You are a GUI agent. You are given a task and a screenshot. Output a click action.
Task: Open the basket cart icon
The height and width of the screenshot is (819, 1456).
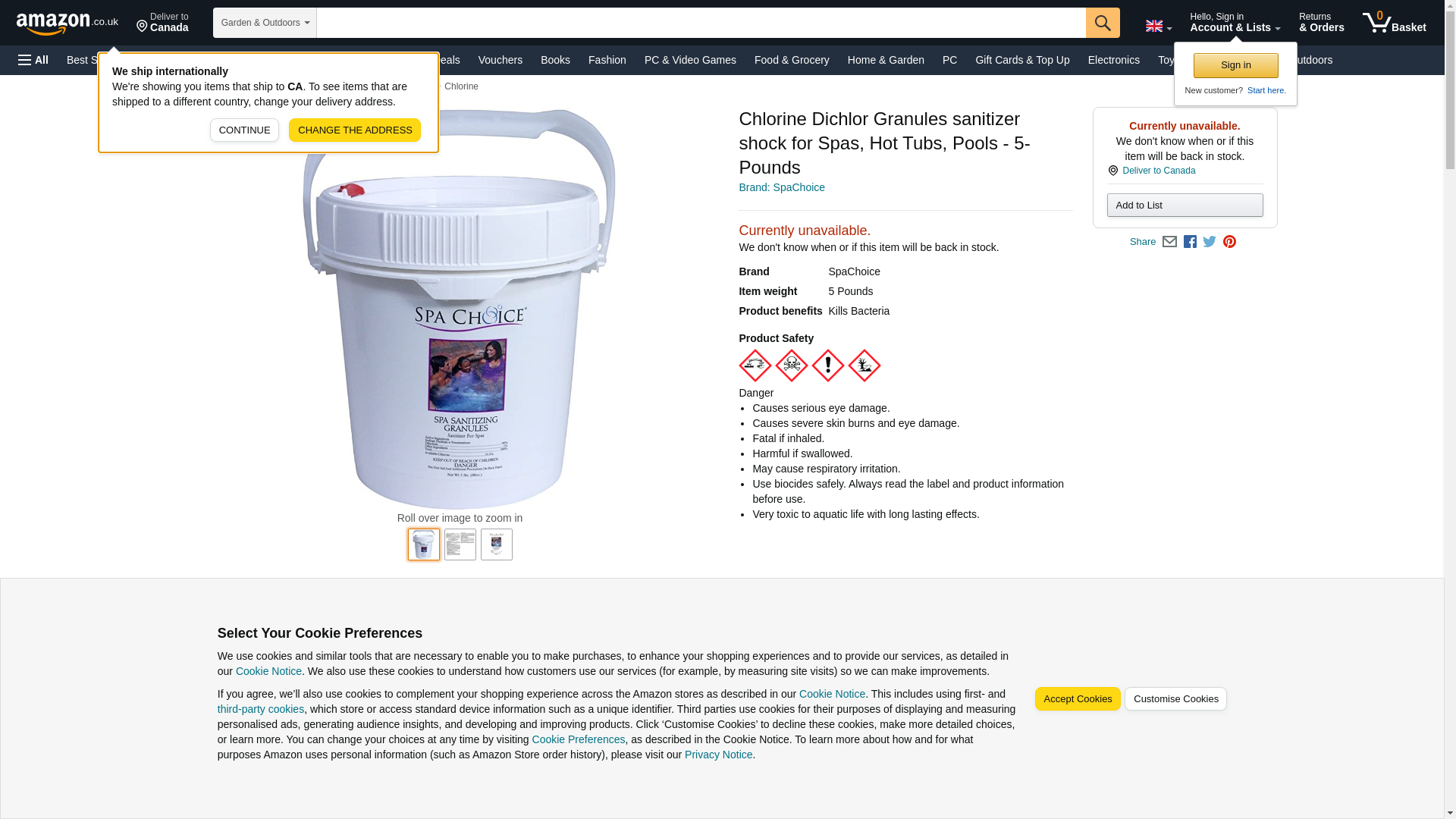pyautogui.click(x=1394, y=23)
